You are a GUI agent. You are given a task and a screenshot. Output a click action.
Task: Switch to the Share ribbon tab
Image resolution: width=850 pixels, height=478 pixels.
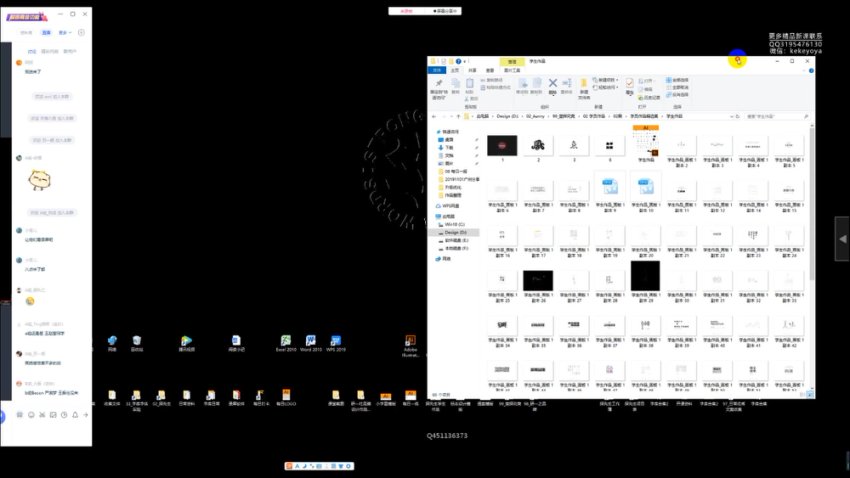tap(473, 70)
